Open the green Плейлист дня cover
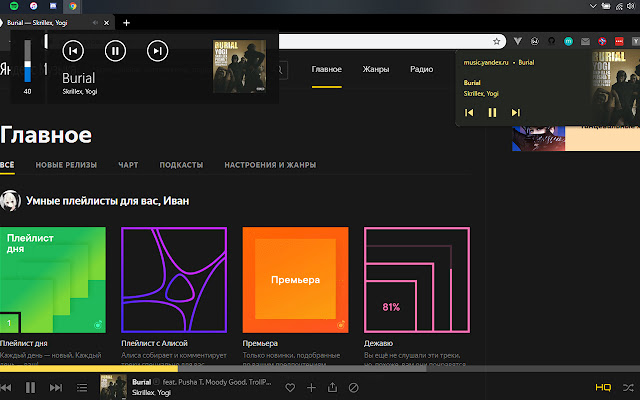Viewport: 640px width, 400px height. 53,280
